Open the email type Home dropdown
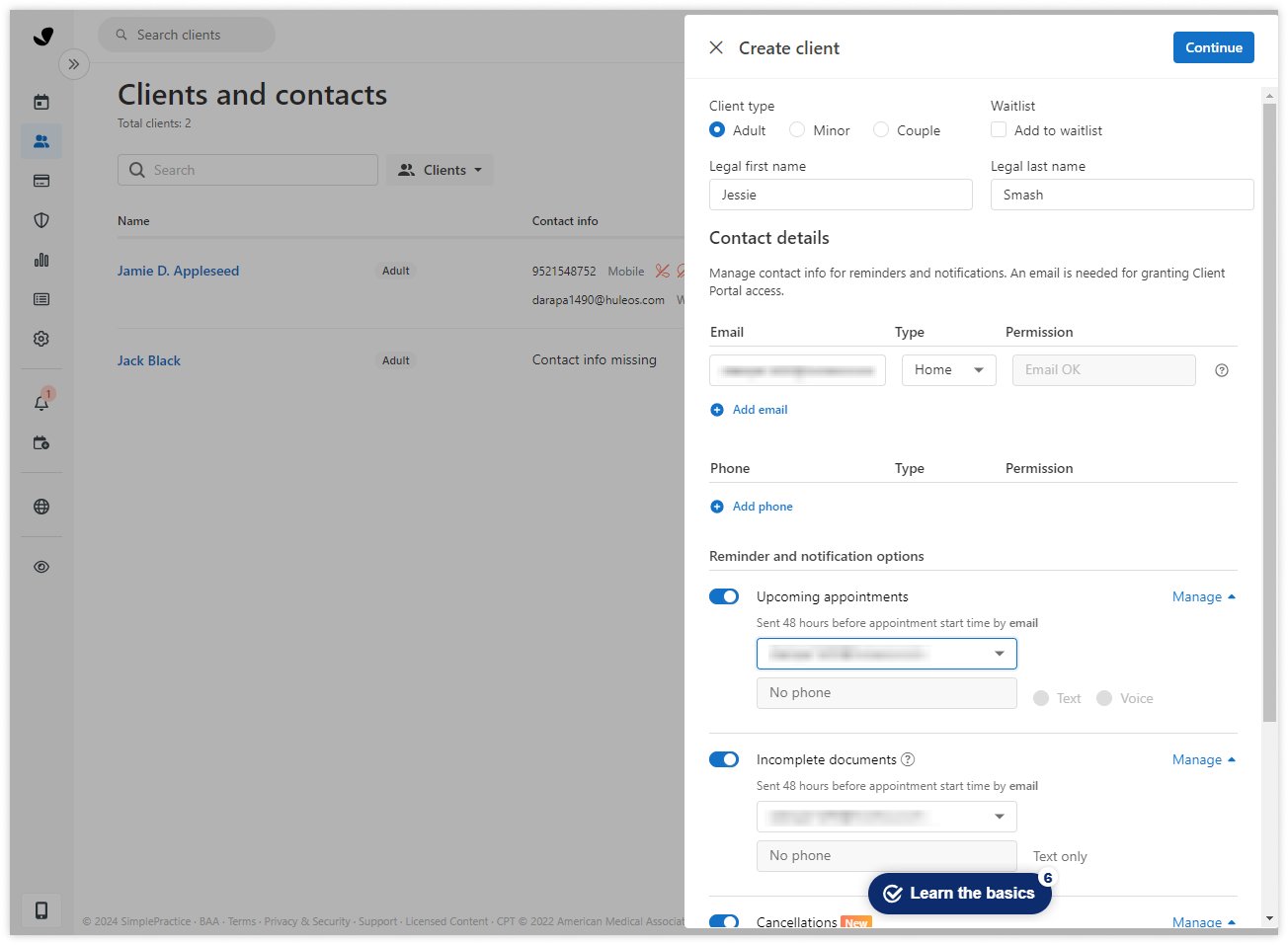 pos(948,370)
